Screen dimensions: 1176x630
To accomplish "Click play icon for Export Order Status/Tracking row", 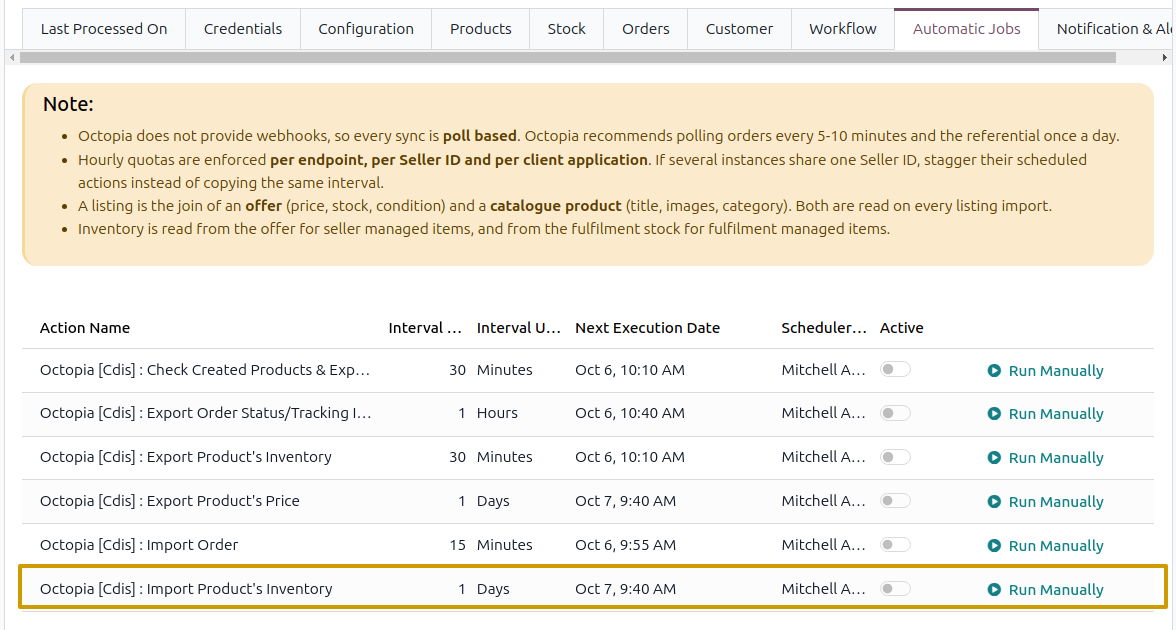I will [994, 414].
